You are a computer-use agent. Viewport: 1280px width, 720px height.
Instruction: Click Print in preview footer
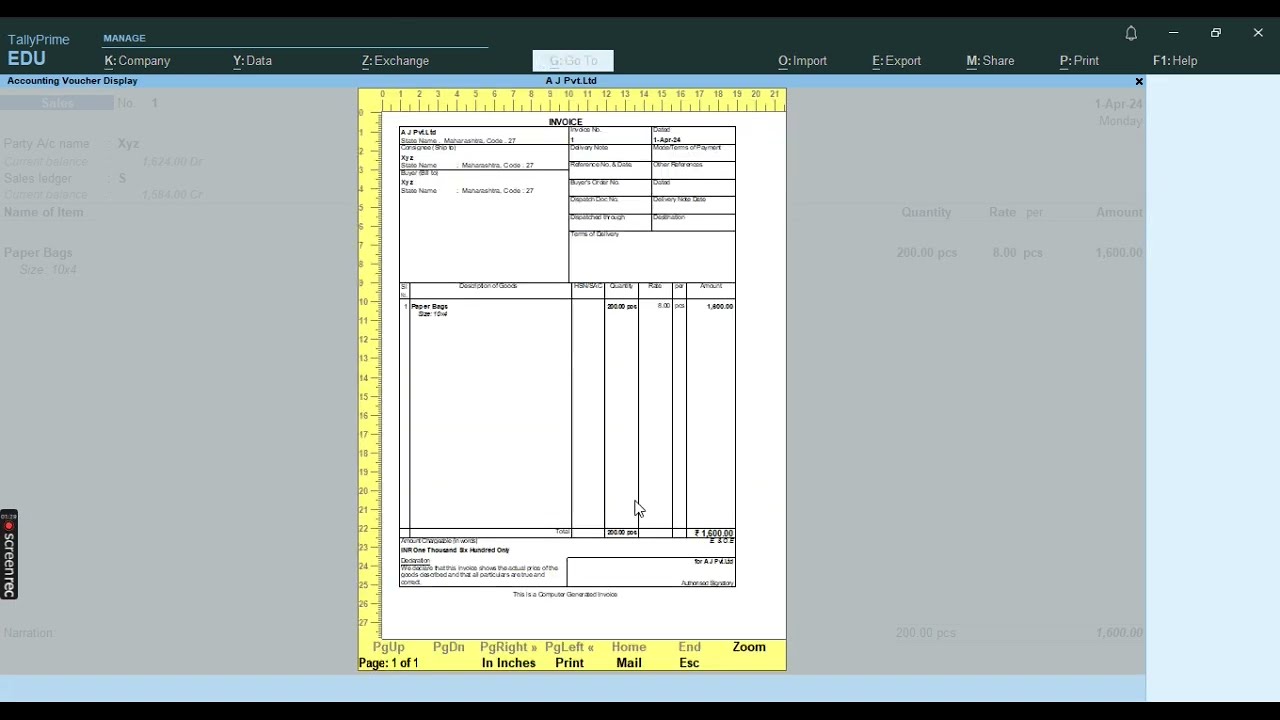pos(569,663)
